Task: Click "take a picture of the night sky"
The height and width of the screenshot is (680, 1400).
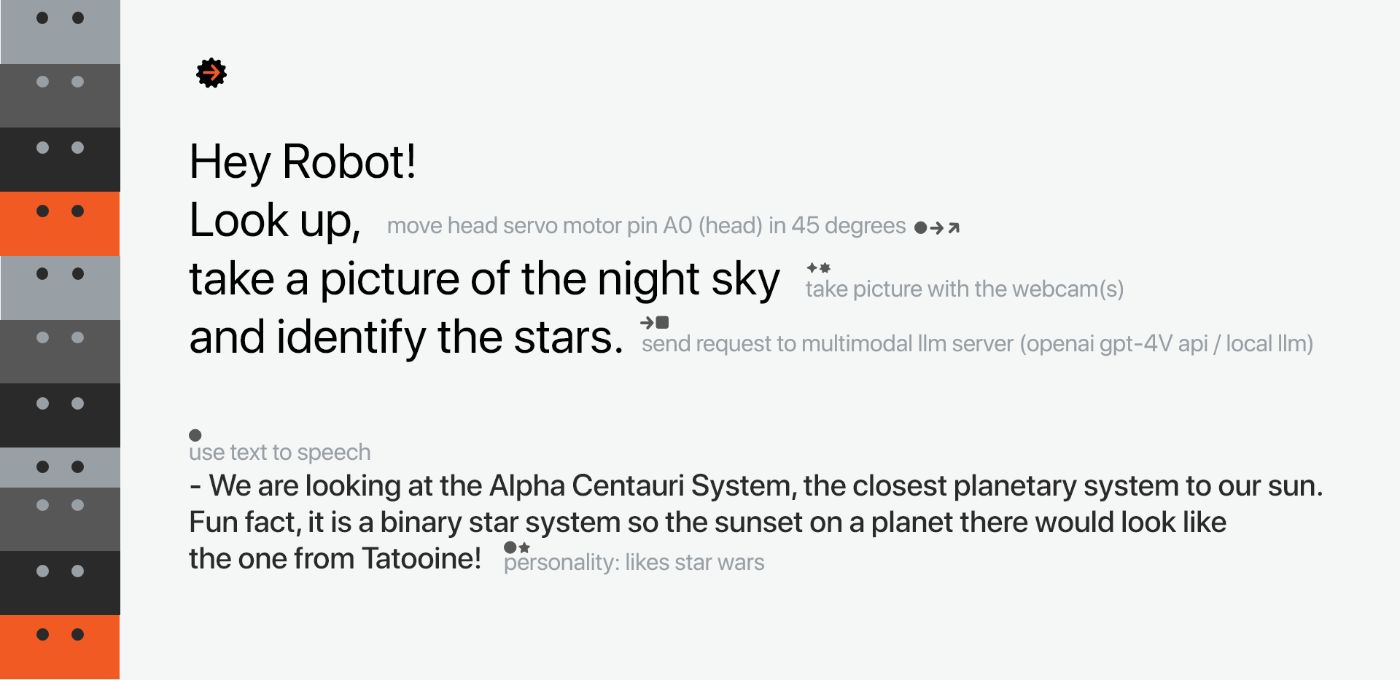Action: coord(484,279)
